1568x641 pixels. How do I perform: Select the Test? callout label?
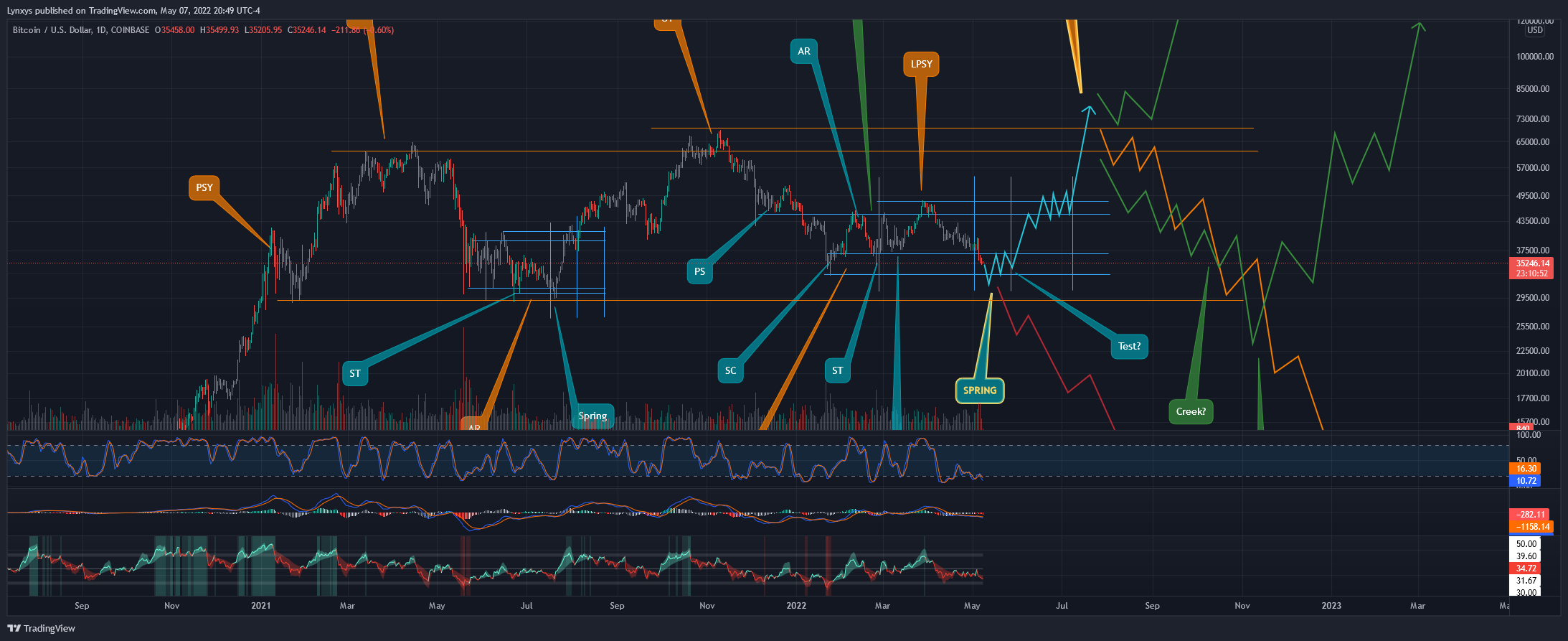1130,346
